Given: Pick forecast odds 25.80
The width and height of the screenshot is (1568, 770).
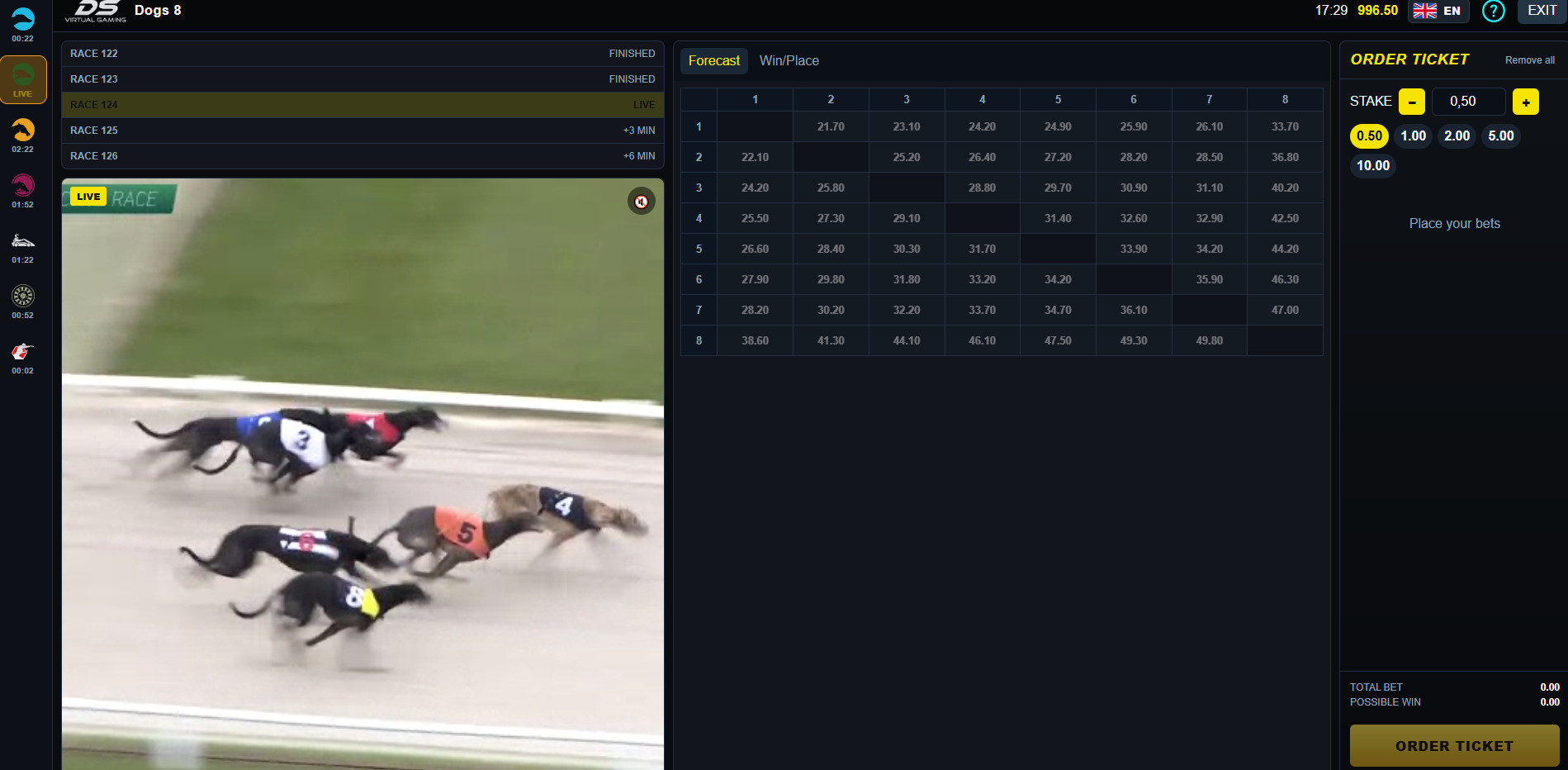Looking at the screenshot, I should pyautogui.click(x=831, y=188).
